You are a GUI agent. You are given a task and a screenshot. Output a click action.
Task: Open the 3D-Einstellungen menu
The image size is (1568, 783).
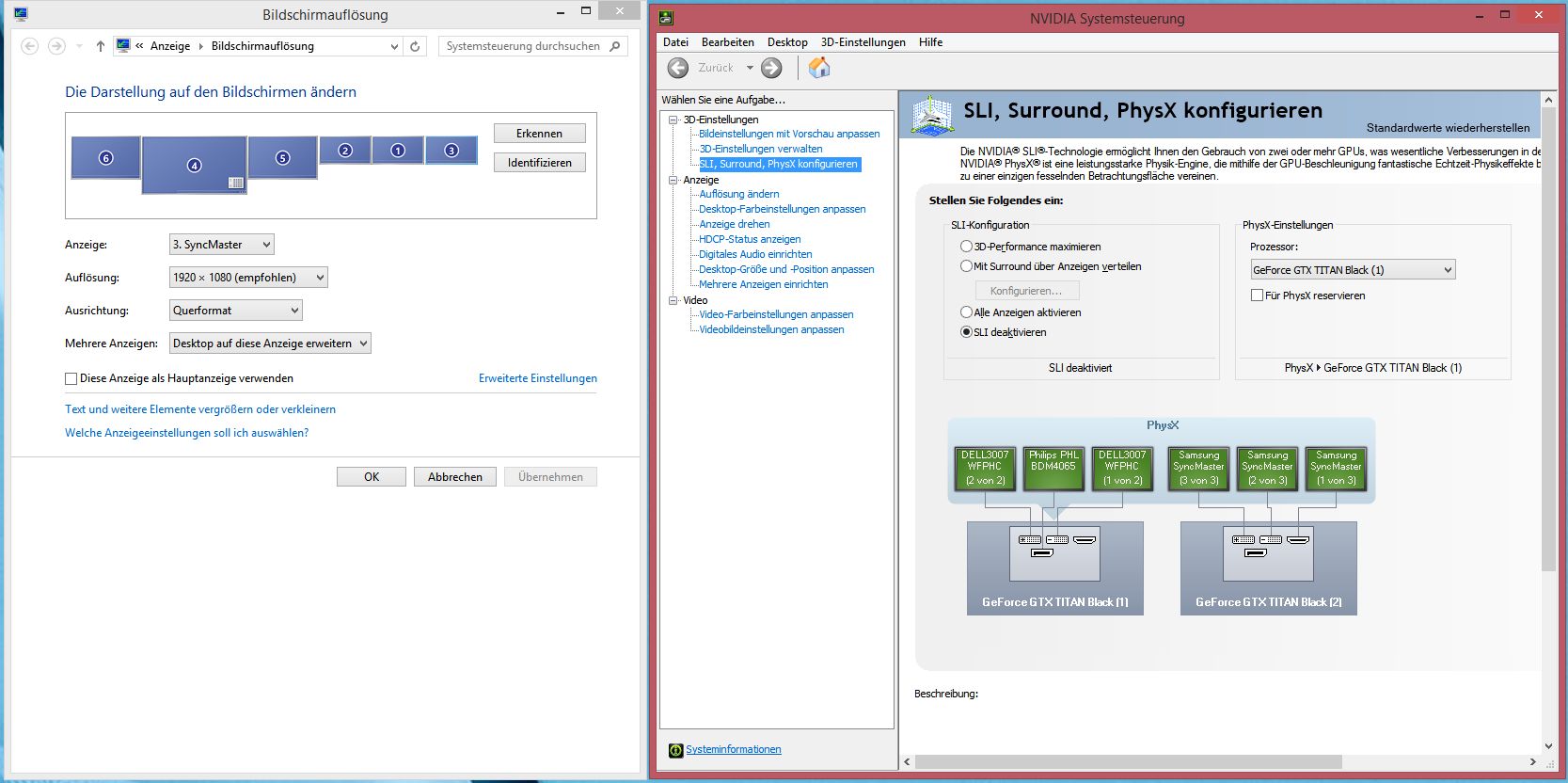tap(863, 42)
